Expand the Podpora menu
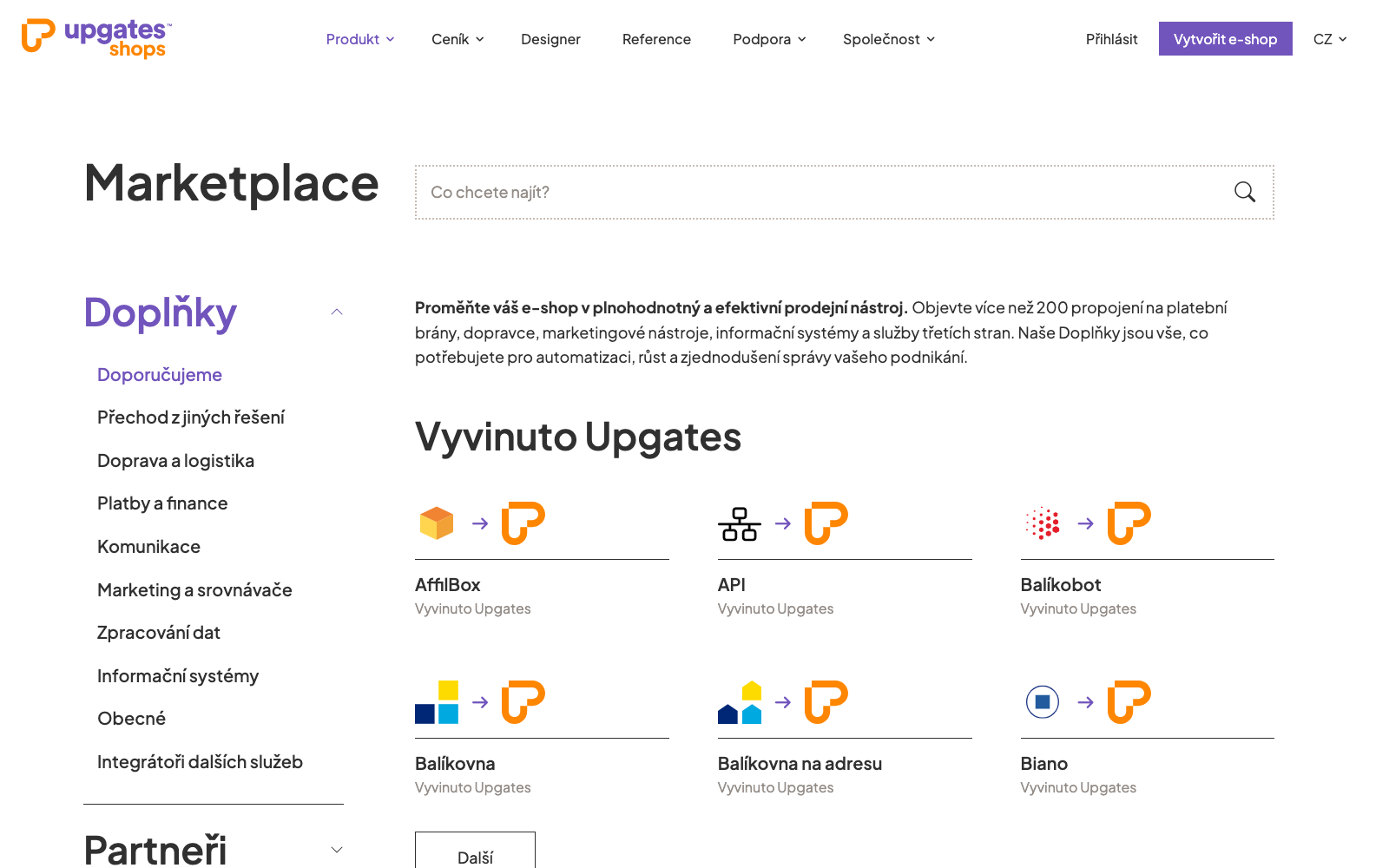 tap(769, 39)
